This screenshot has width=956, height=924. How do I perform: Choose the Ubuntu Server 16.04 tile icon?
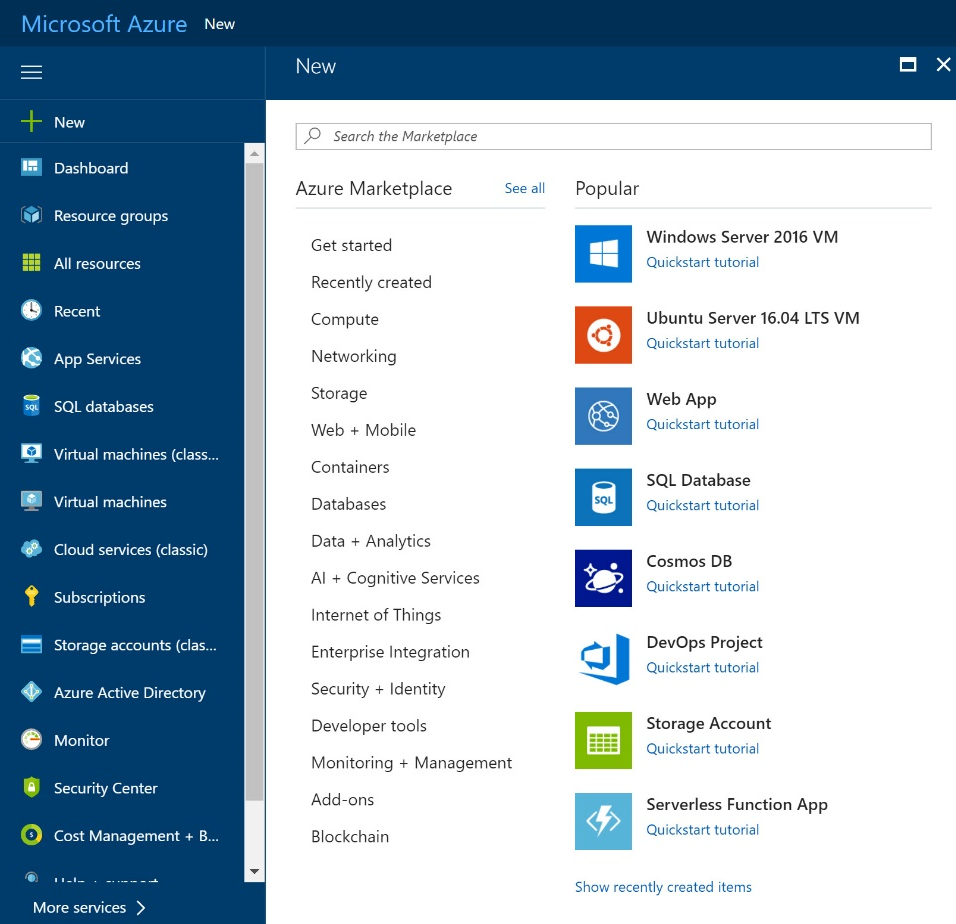tap(603, 335)
